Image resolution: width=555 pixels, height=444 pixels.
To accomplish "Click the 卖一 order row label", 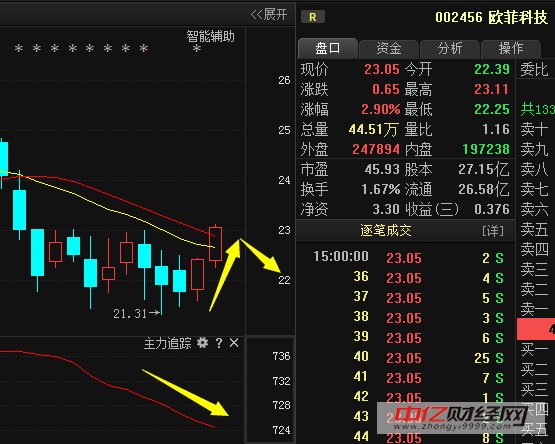I will (x=534, y=309).
